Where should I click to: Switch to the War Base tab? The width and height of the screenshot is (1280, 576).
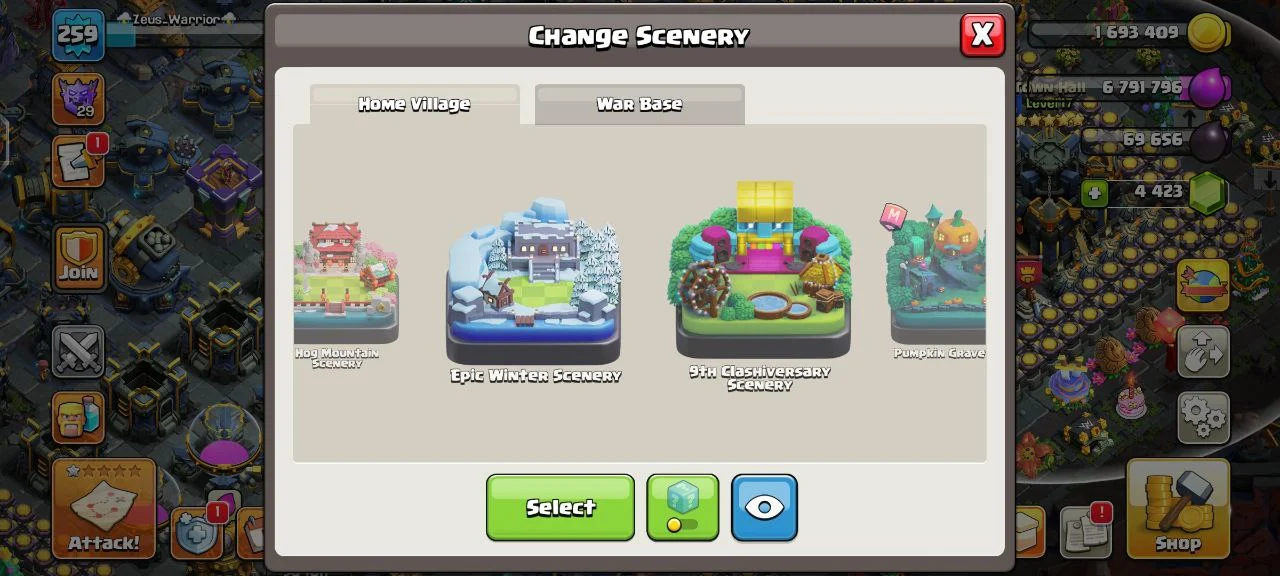tap(639, 104)
